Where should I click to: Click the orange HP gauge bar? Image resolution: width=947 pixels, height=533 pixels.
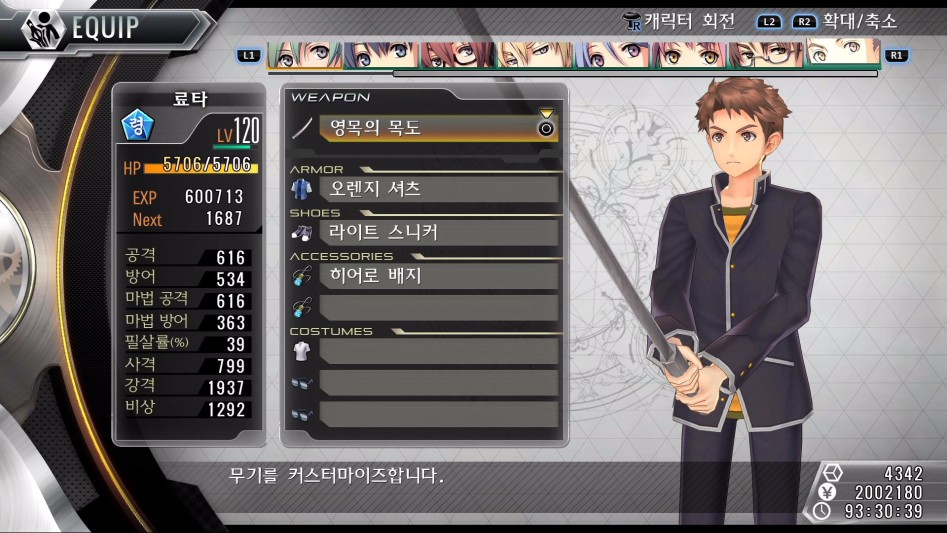201,167
